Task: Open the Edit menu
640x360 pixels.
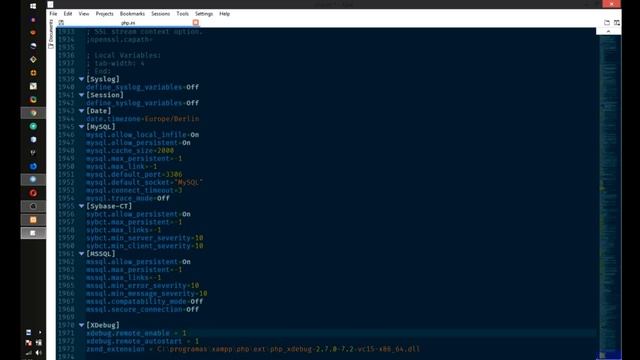Action: tap(68, 13)
